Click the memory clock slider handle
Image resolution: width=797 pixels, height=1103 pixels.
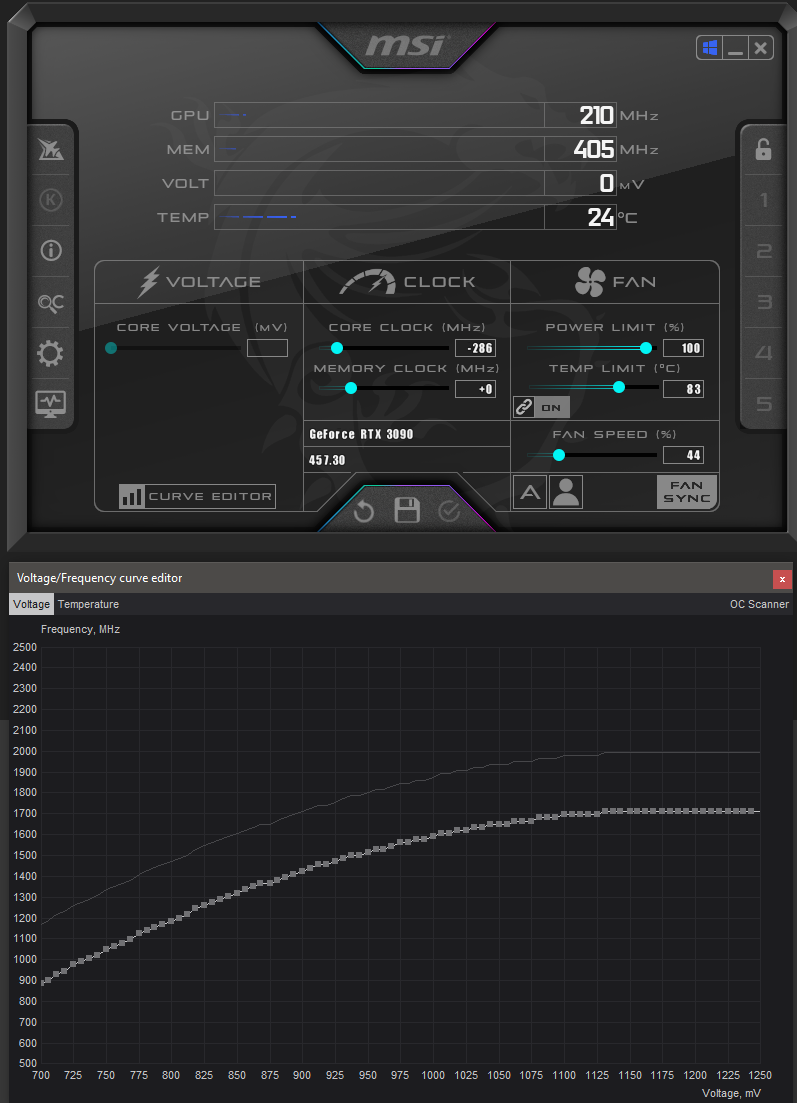[351, 388]
